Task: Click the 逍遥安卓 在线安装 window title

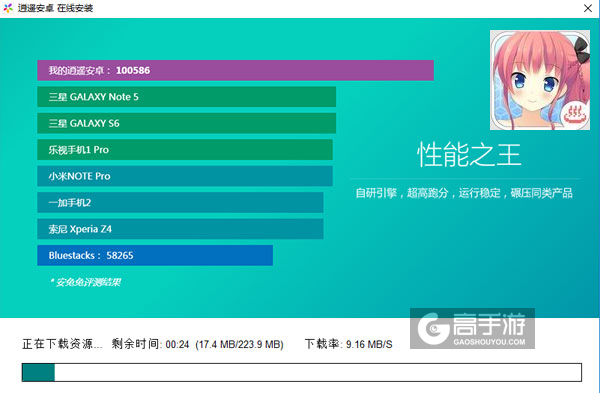Action: (55, 8)
